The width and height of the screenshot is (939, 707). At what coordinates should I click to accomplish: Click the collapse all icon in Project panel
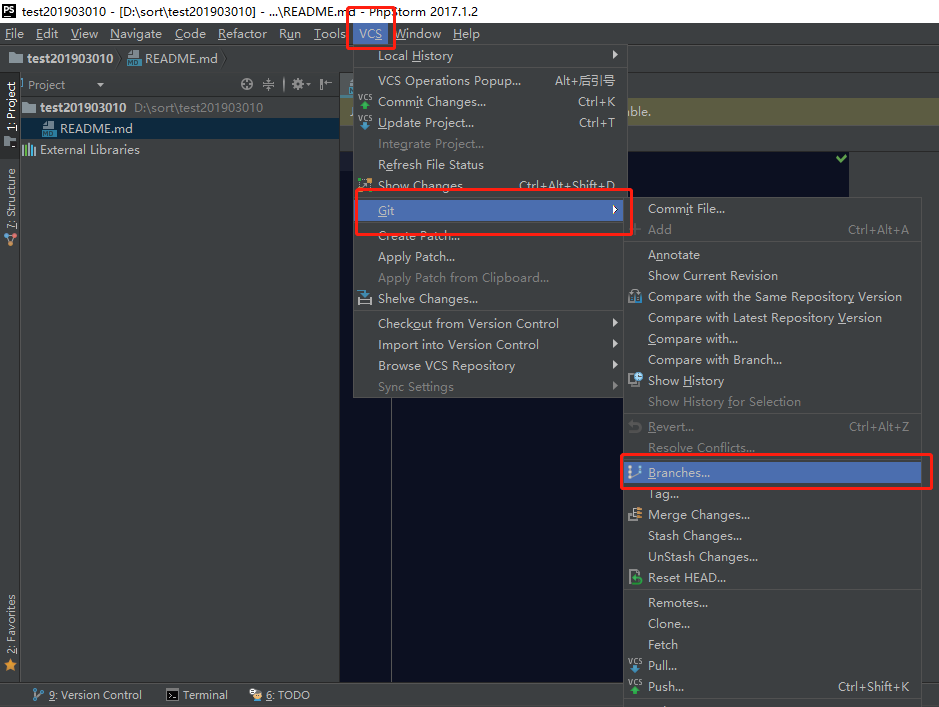coord(268,84)
